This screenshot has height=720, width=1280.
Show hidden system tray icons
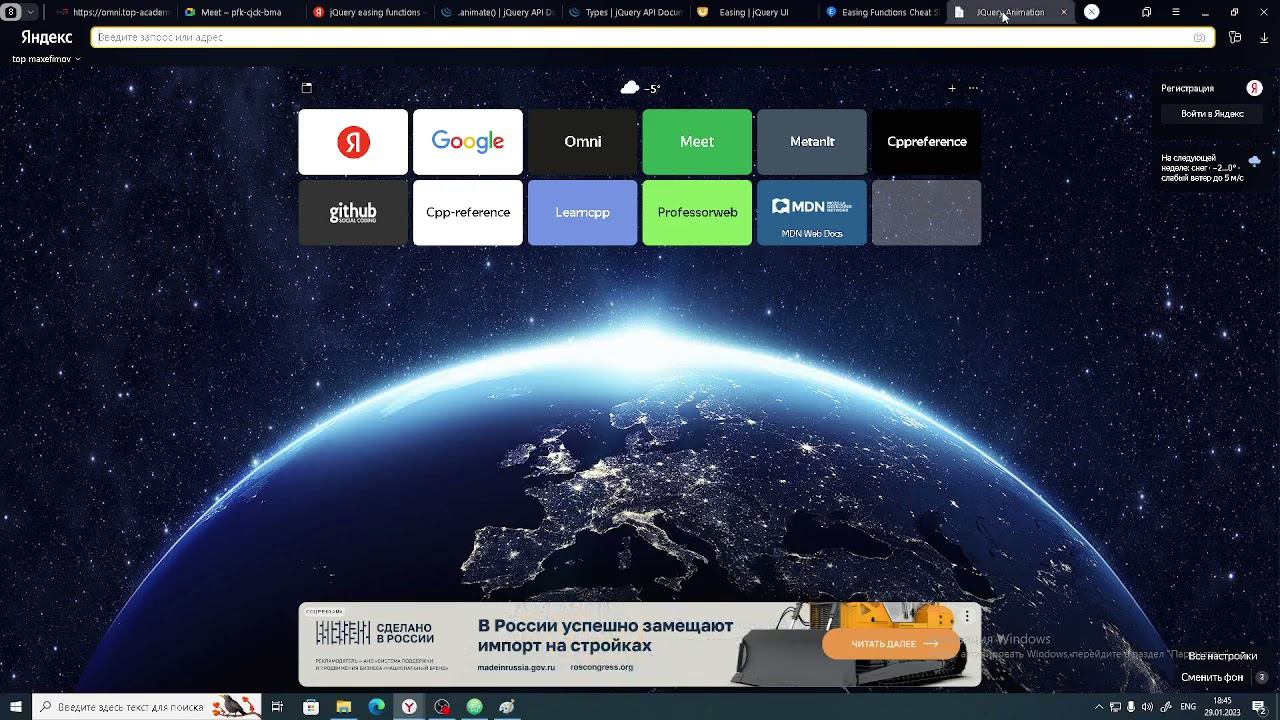(x=1099, y=707)
